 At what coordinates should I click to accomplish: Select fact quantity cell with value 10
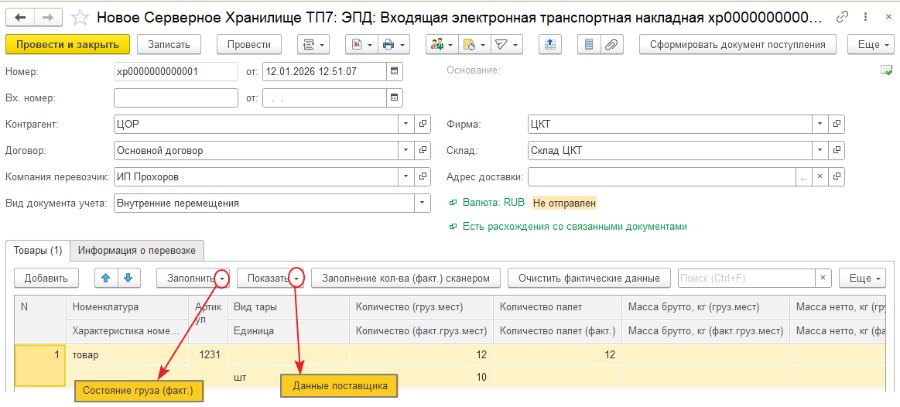click(x=421, y=377)
